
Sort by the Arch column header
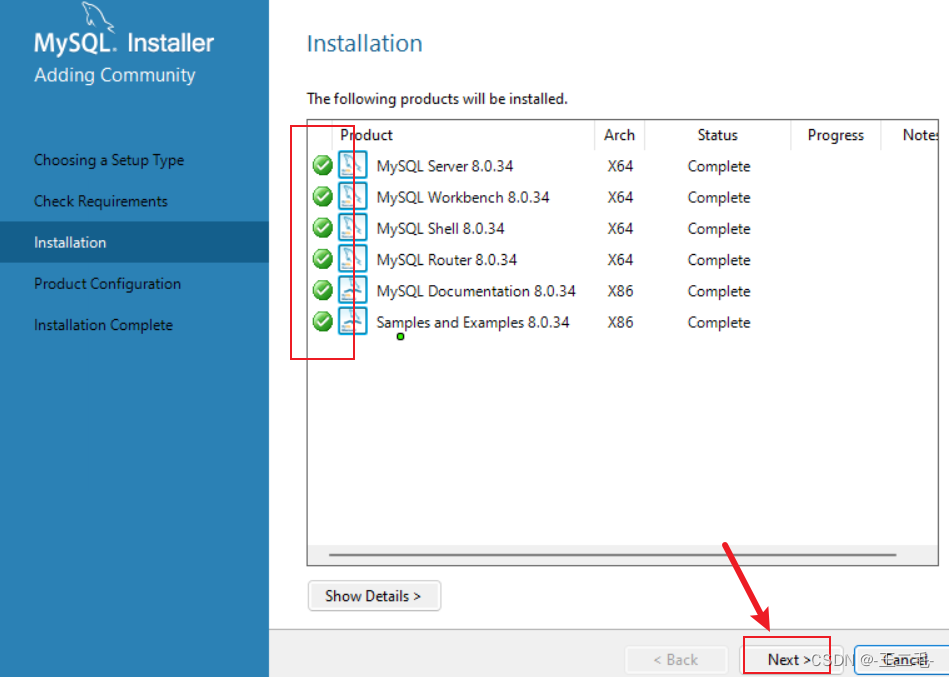pos(619,135)
